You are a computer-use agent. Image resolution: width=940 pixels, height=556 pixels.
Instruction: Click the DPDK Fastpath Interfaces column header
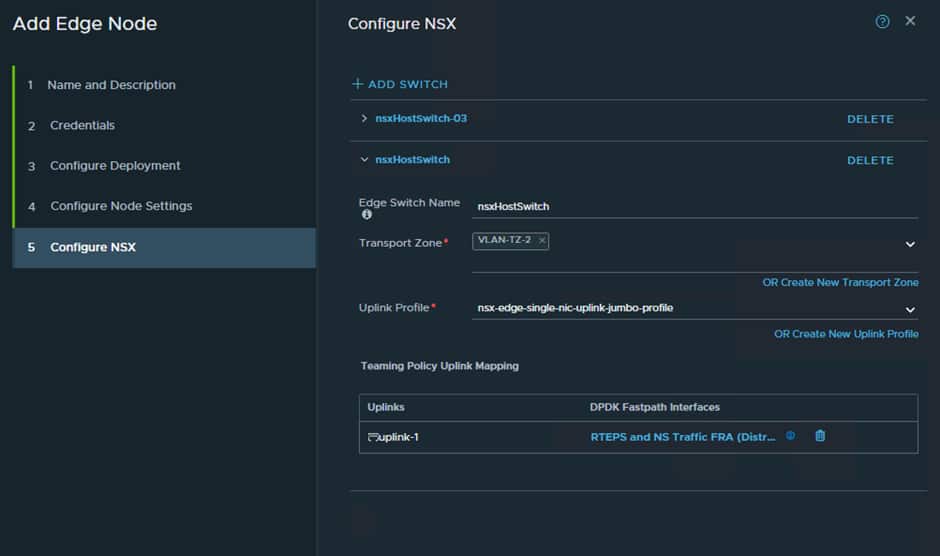tap(654, 407)
